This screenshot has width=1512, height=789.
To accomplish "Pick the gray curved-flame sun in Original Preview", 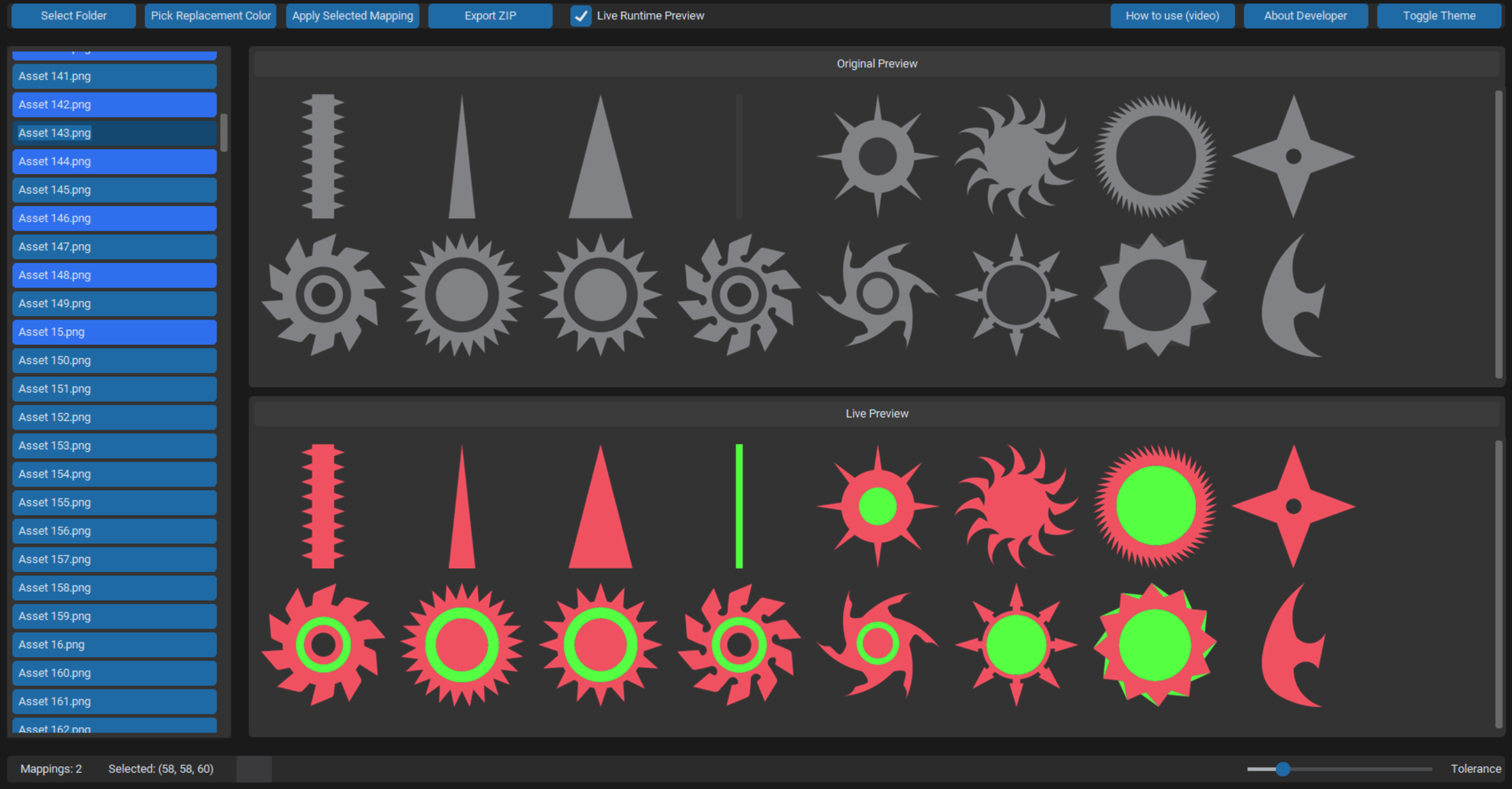I will (1016, 156).
